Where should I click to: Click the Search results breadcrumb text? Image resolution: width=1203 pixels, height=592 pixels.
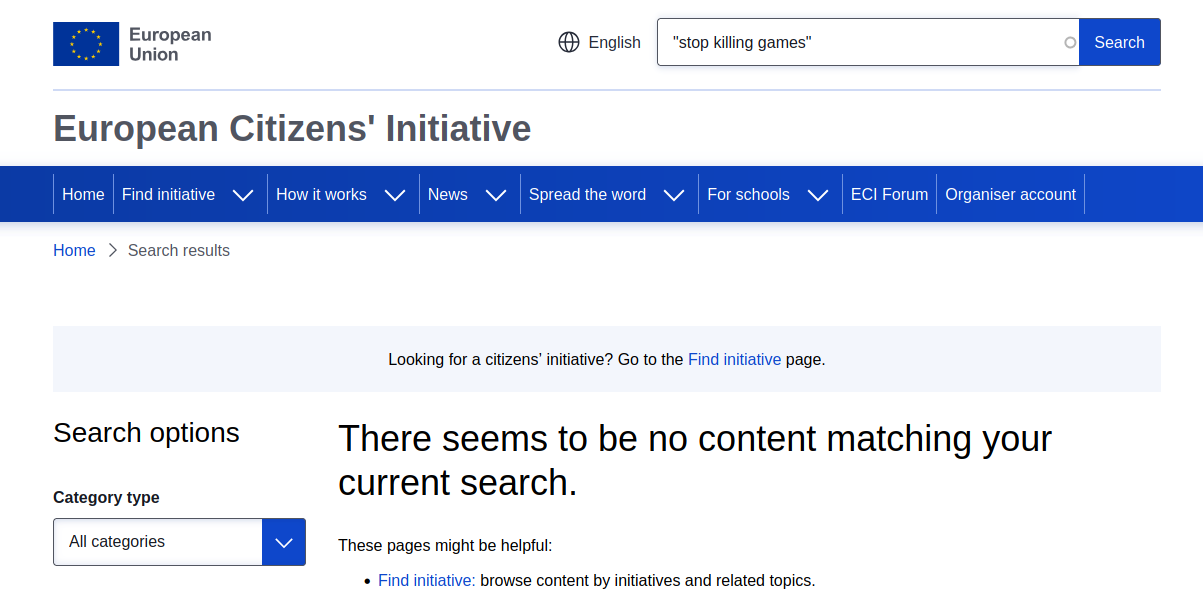coord(179,251)
